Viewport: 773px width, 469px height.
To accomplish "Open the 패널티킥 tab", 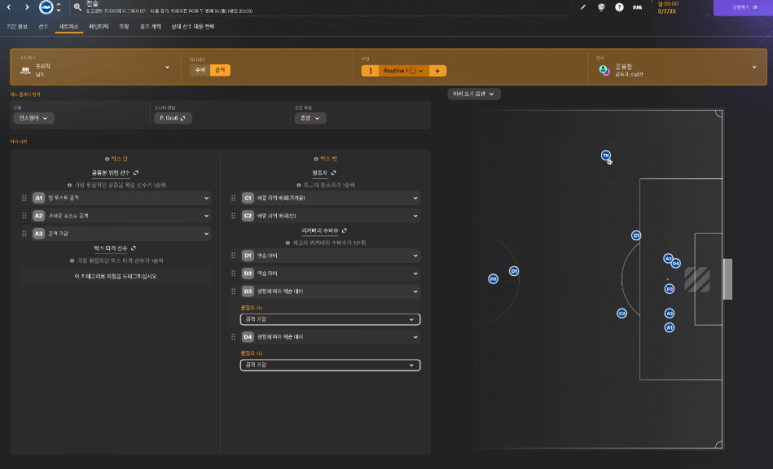I will click(99, 27).
